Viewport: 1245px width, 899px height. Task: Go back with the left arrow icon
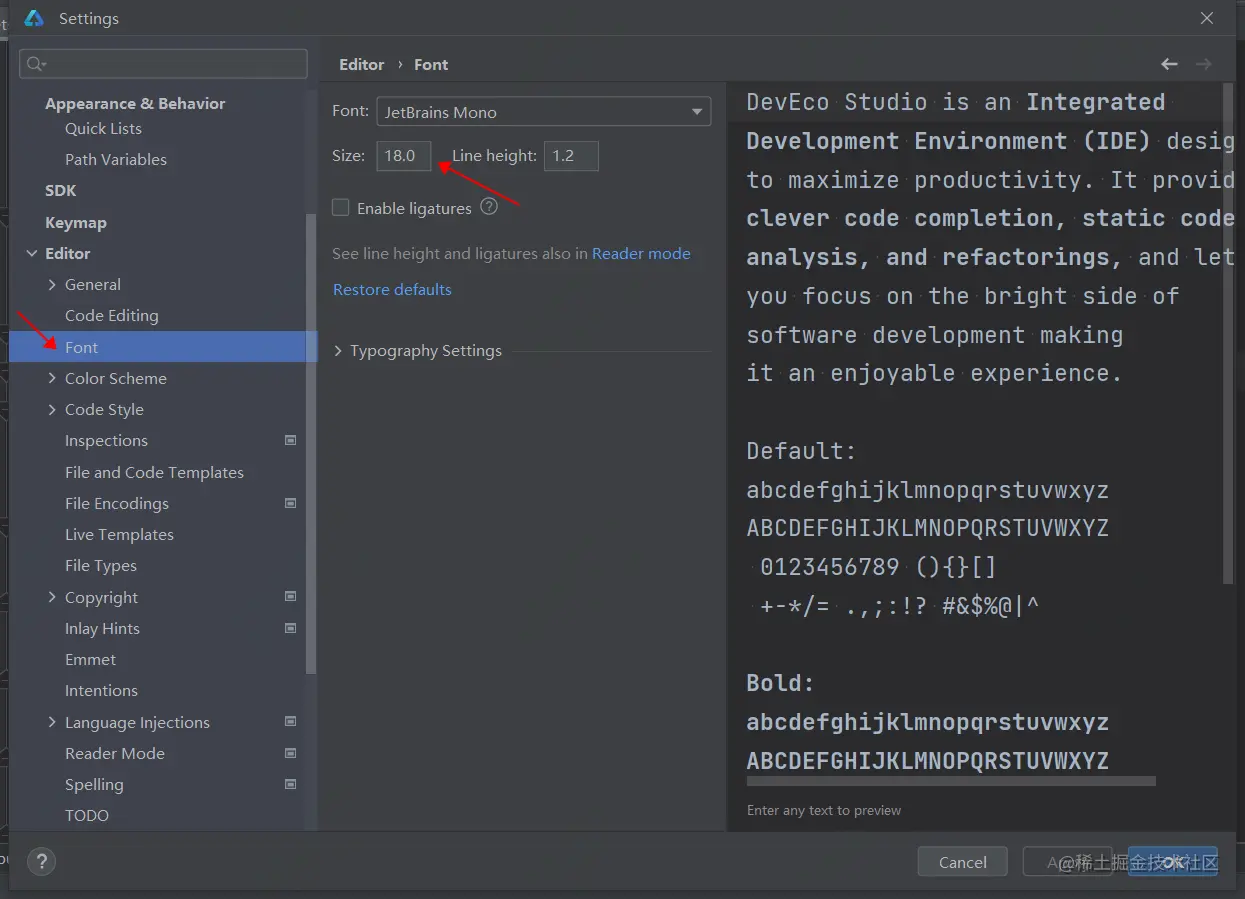(x=1169, y=64)
